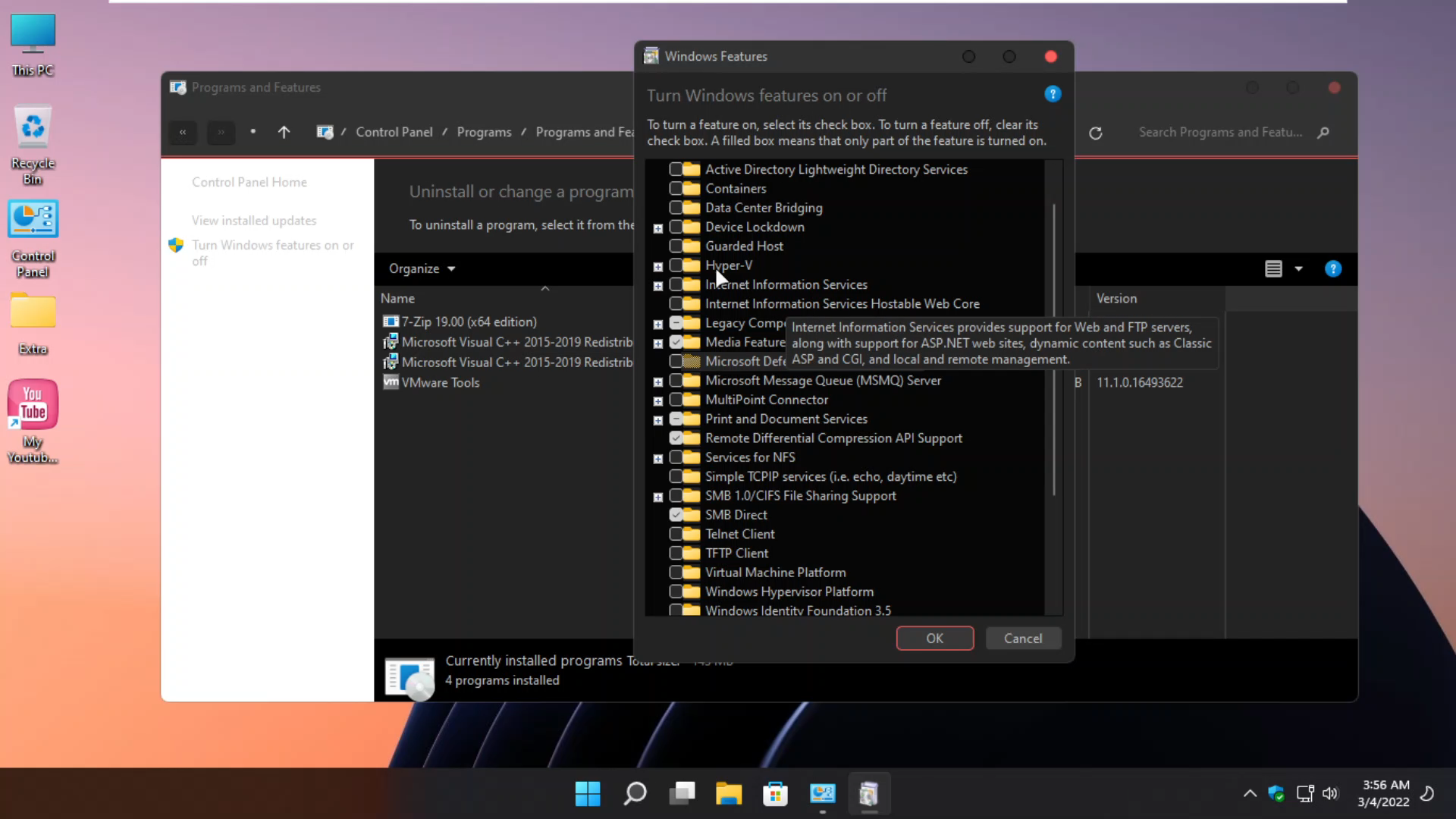The height and width of the screenshot is (819, 1456).
Task: Open View installed updates link
Action: [x=254, y=221]
